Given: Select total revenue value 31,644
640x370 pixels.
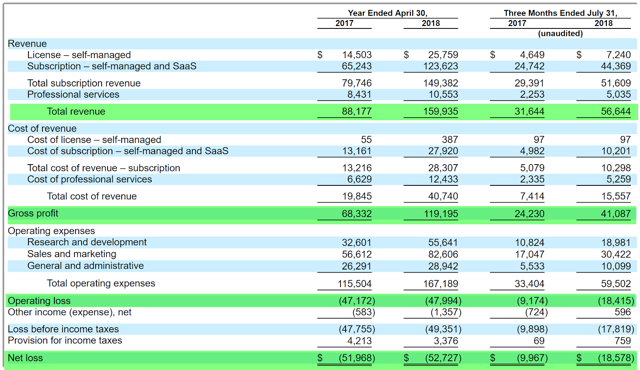Looking at the screenshot, I should click(529, 111).
